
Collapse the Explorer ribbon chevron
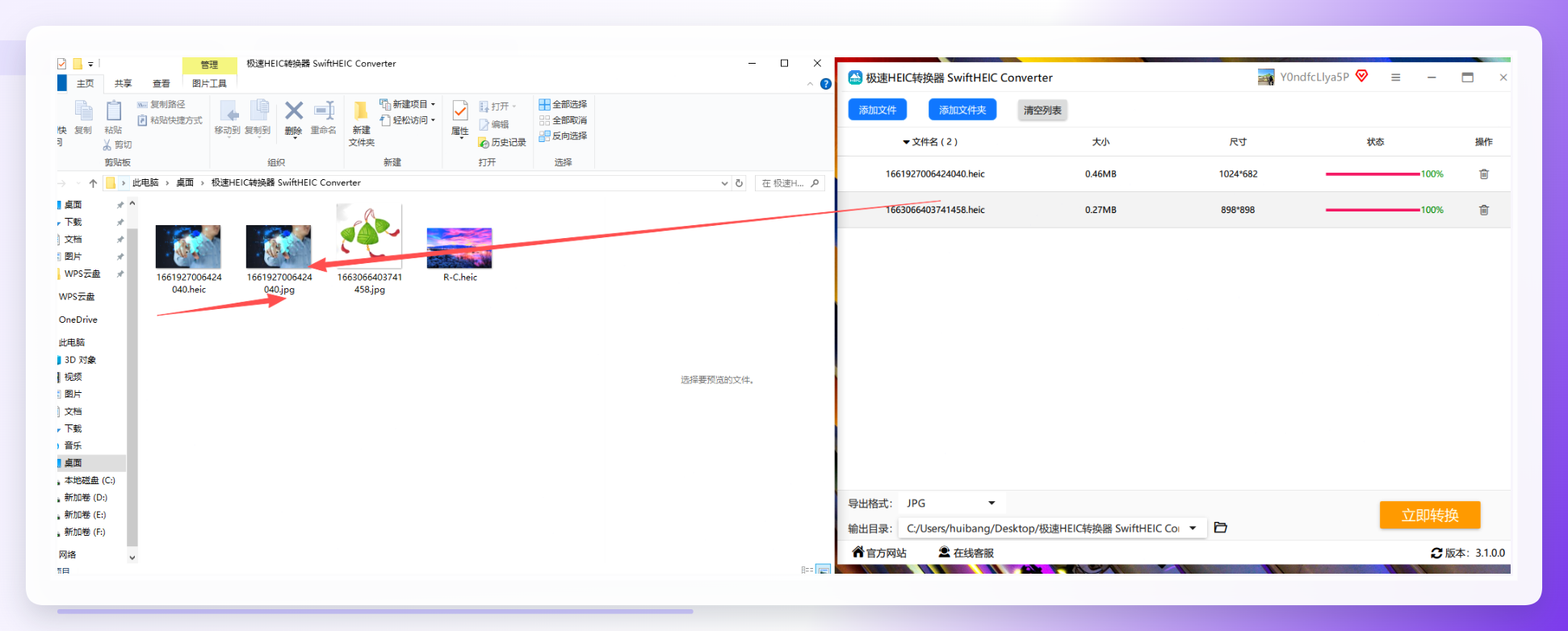click(x=810, y=84)
